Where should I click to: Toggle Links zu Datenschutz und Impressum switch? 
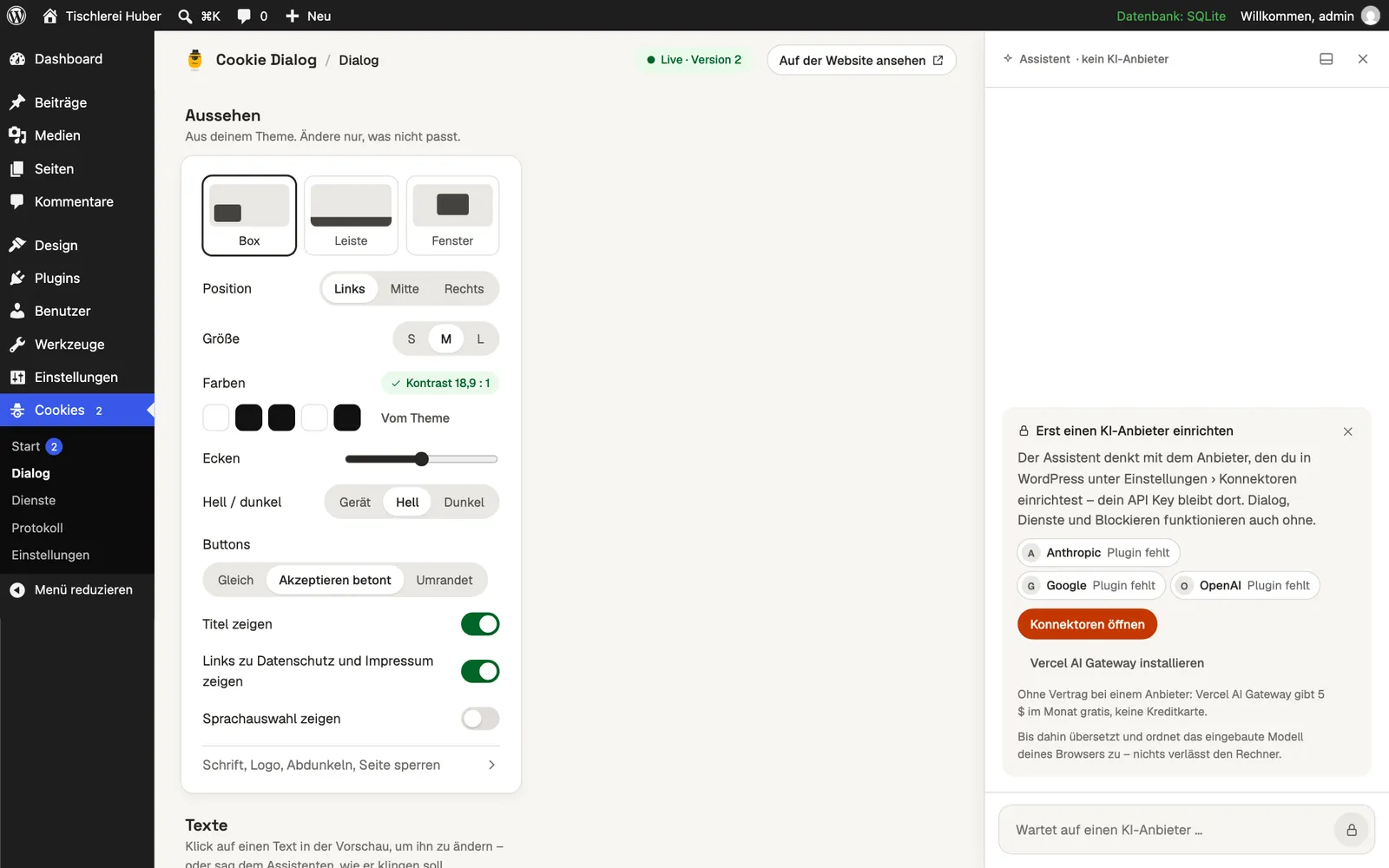(480, 671)
